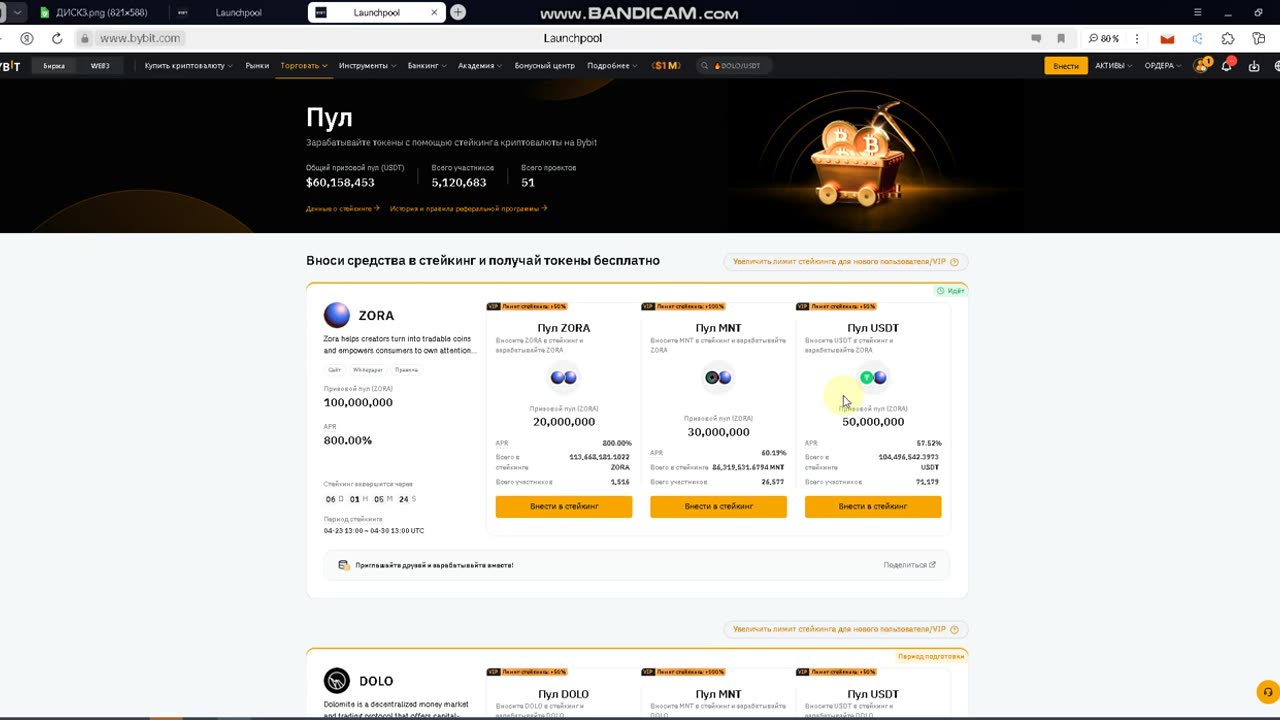The height and width of the screenshot is (720, 1280).
Task: Click the Yandex home button beside reload
Action: [27, 38]
